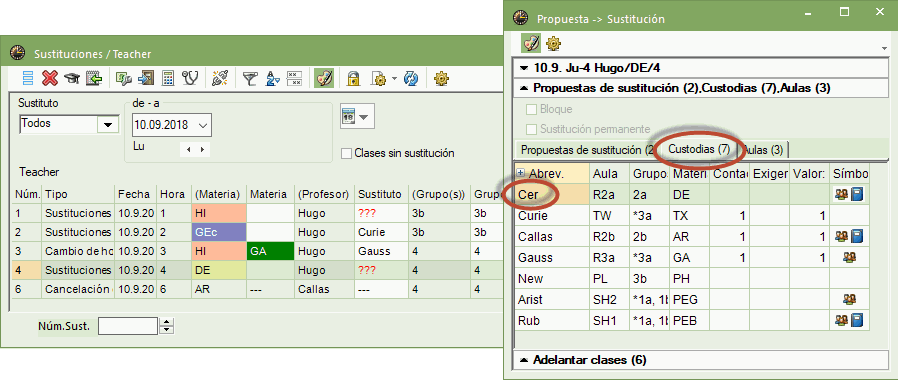898x380 pixels.
Task: Click the door with blue arrow icon
Action: pyautogui.click(x=146, y=78)
